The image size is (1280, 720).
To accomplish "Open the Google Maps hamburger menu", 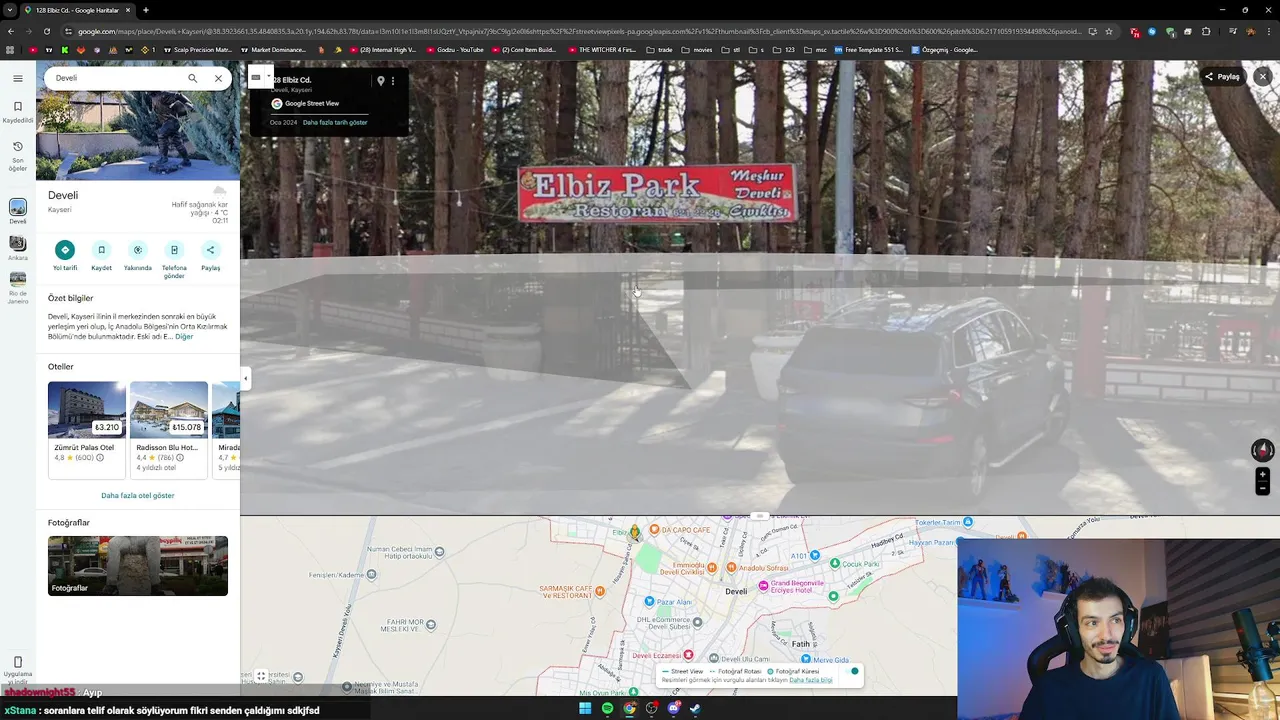I will 17,78.
